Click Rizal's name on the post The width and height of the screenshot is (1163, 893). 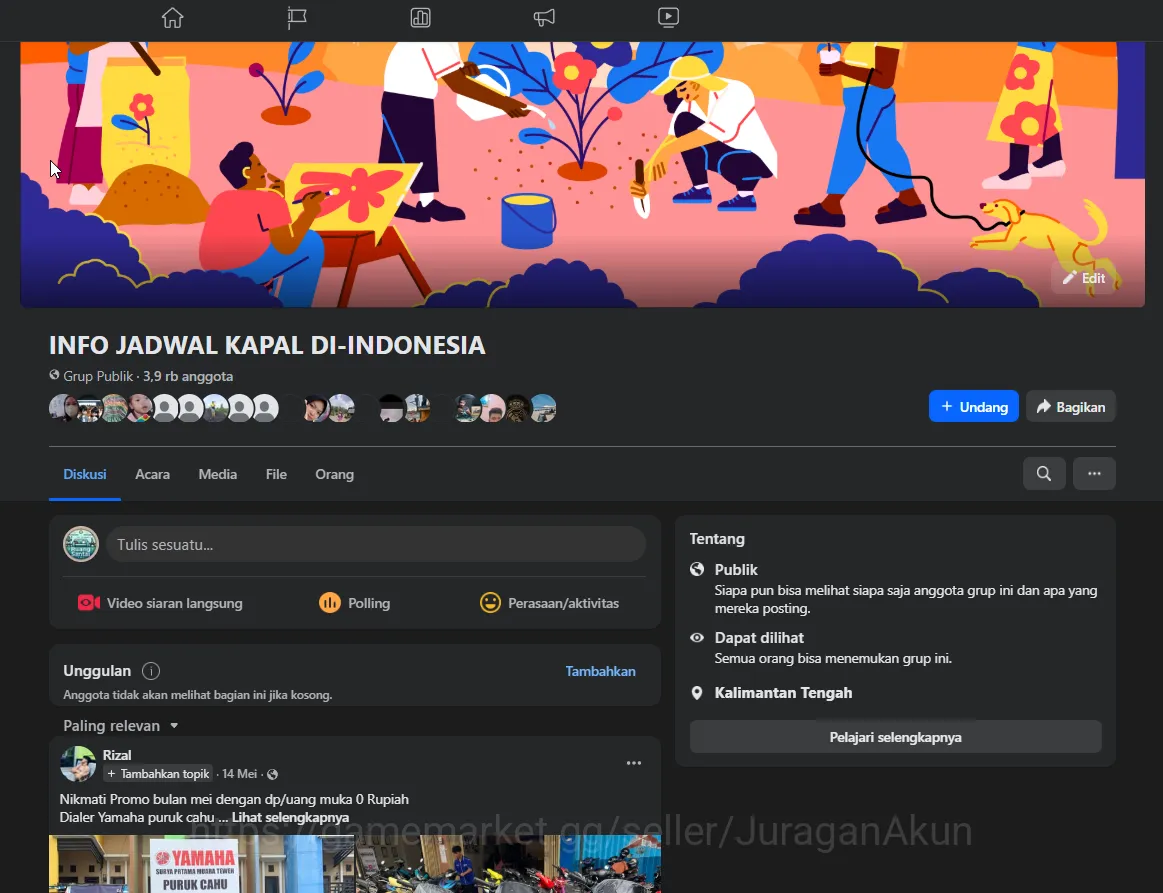pos(116,755)
